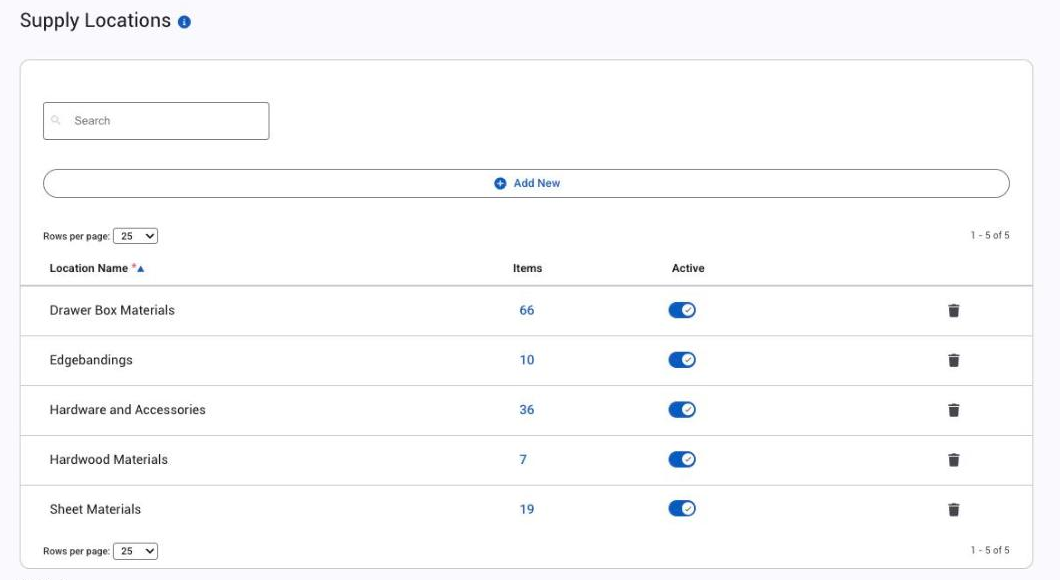
Task: Delete the Drawer Box Materials location
Action: (x=953, y=310)
